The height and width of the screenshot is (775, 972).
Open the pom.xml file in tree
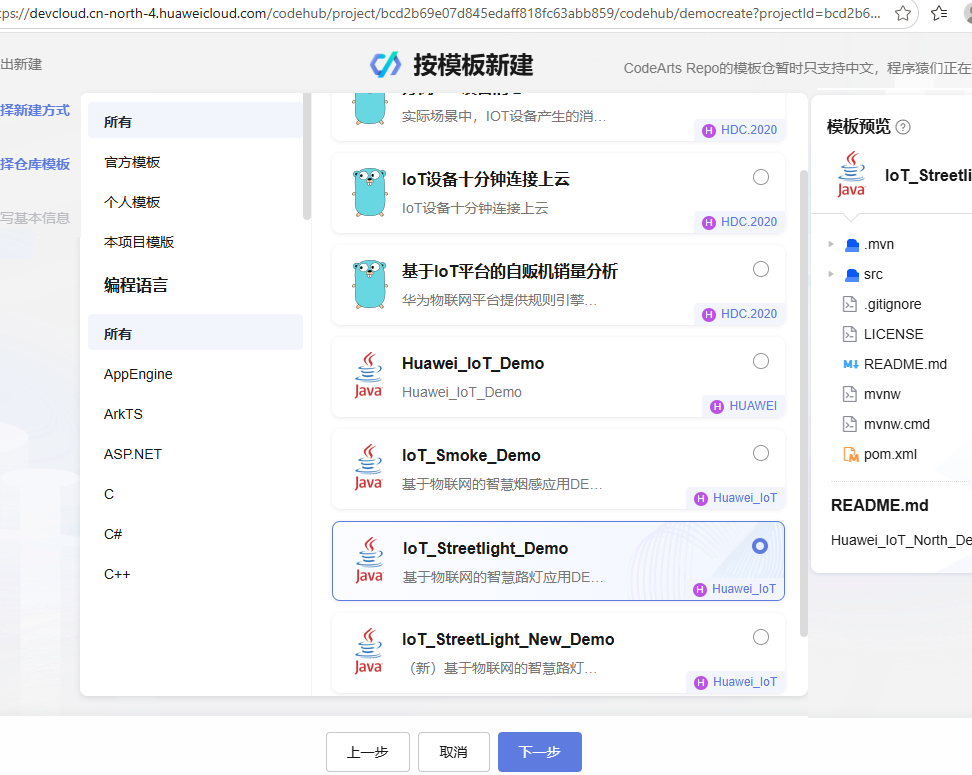[890, 454]
